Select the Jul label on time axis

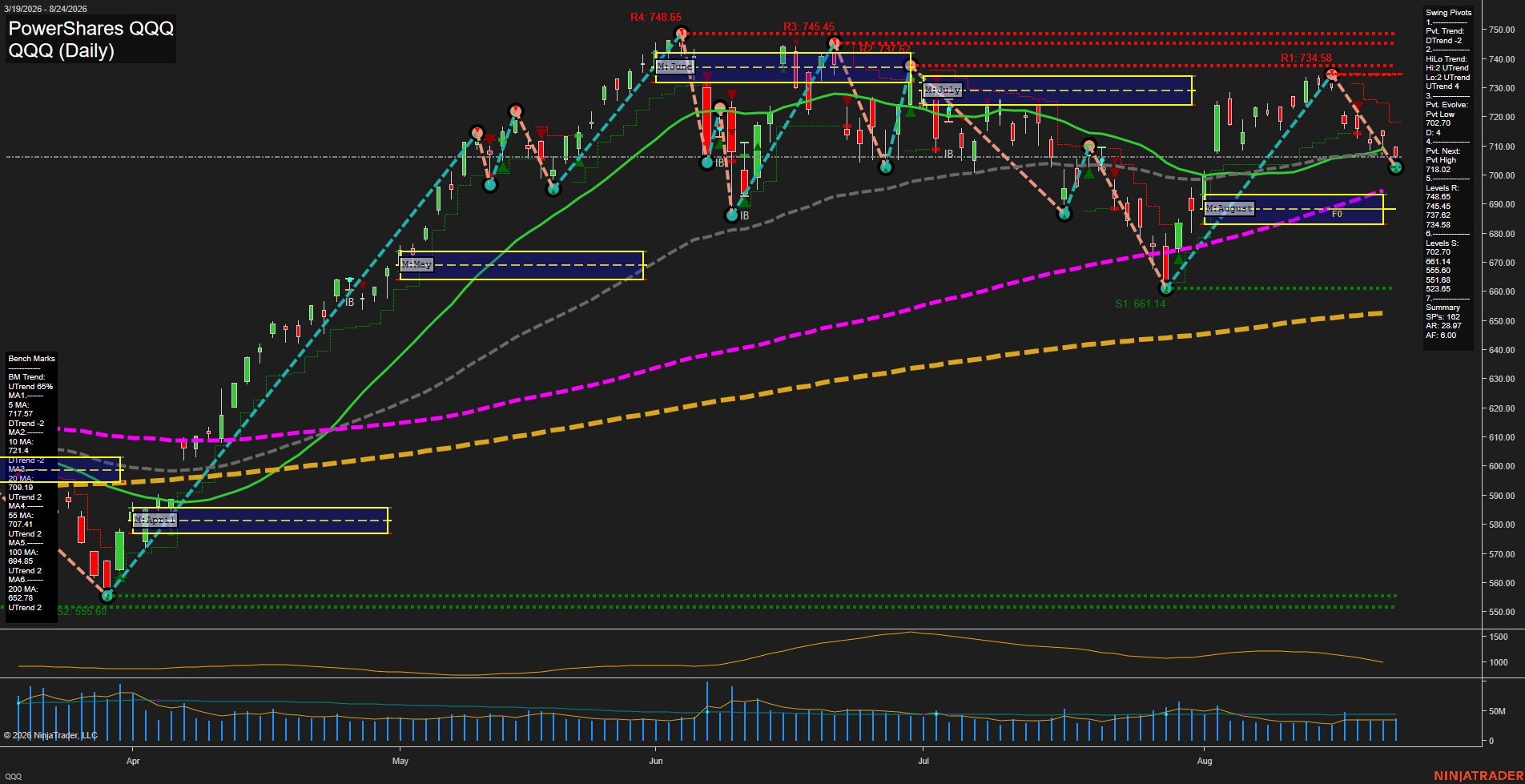pyautogui.click(x=923, y=761)
